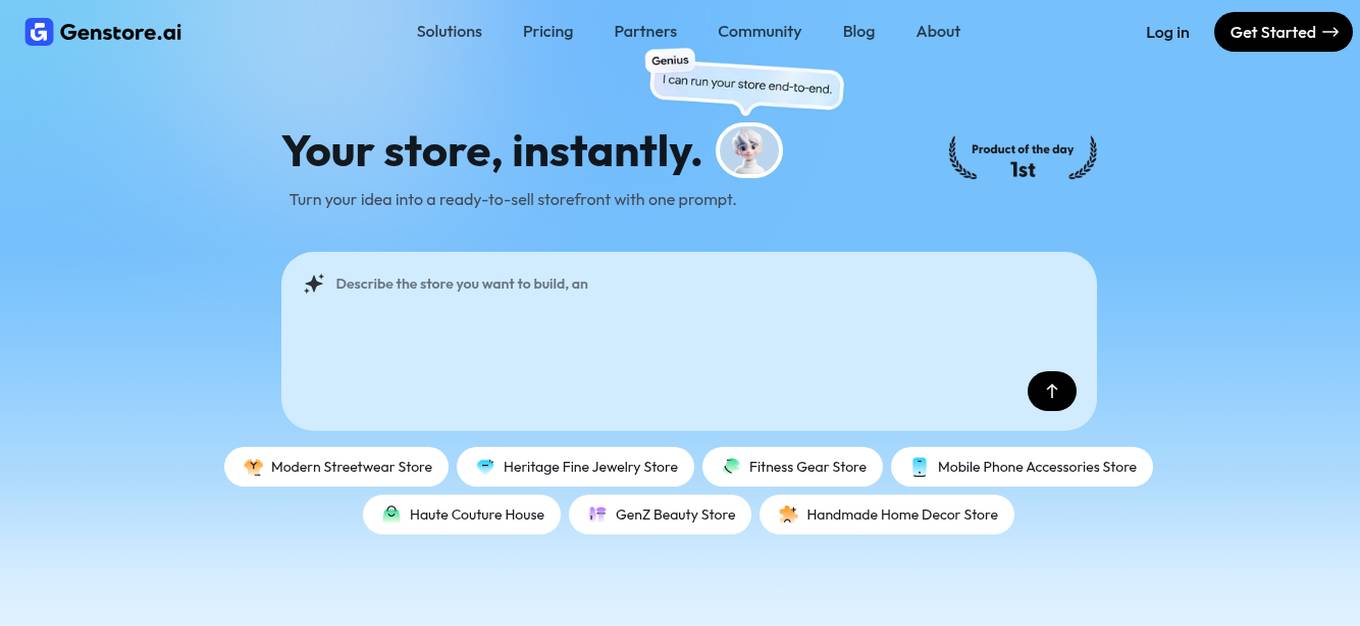Open the Partners menu
Viewport: 1360px width, 626px height.
pos(645,31)
